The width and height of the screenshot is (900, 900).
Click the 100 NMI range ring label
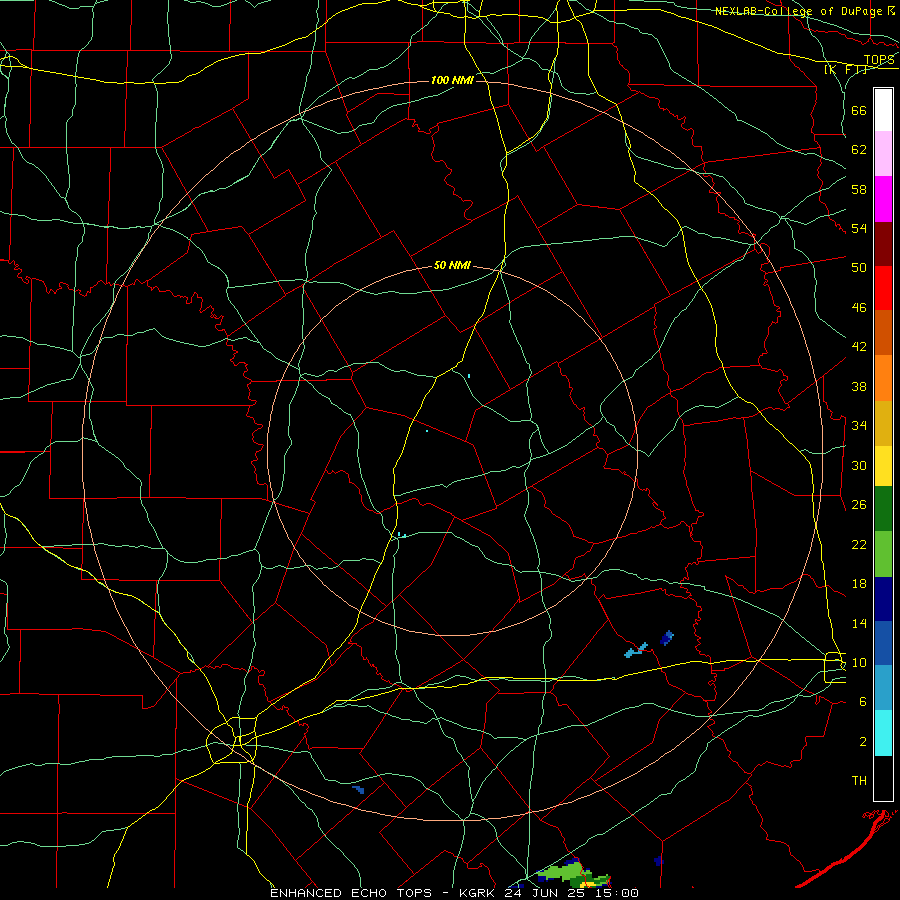point(452,80)
